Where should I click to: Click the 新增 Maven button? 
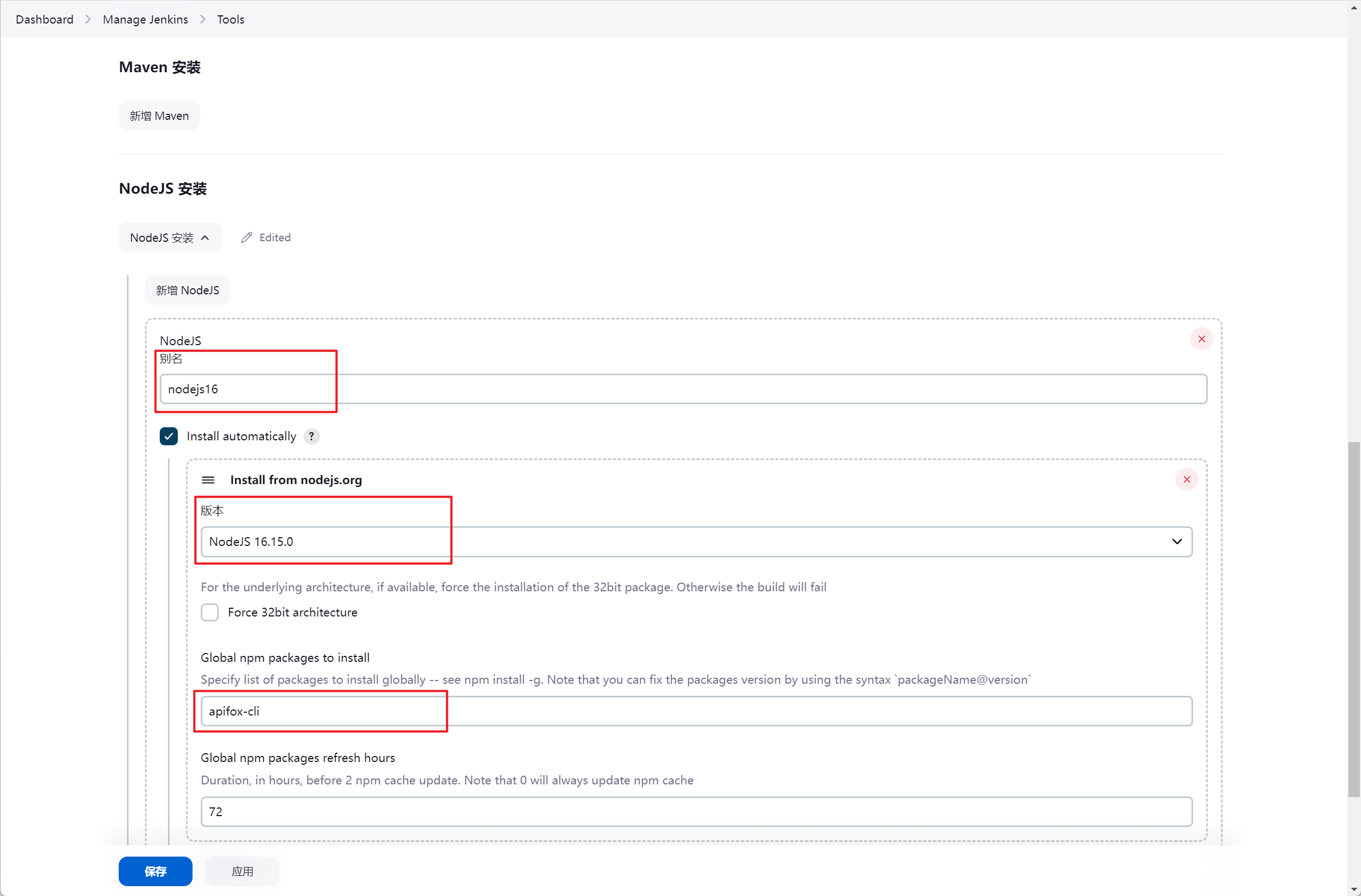coord(159,115)
